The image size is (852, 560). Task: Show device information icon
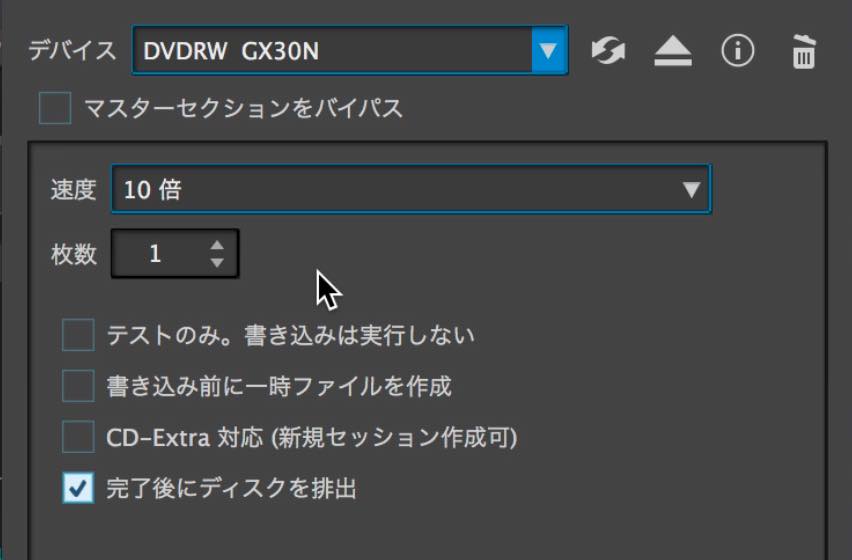point(737,51)
